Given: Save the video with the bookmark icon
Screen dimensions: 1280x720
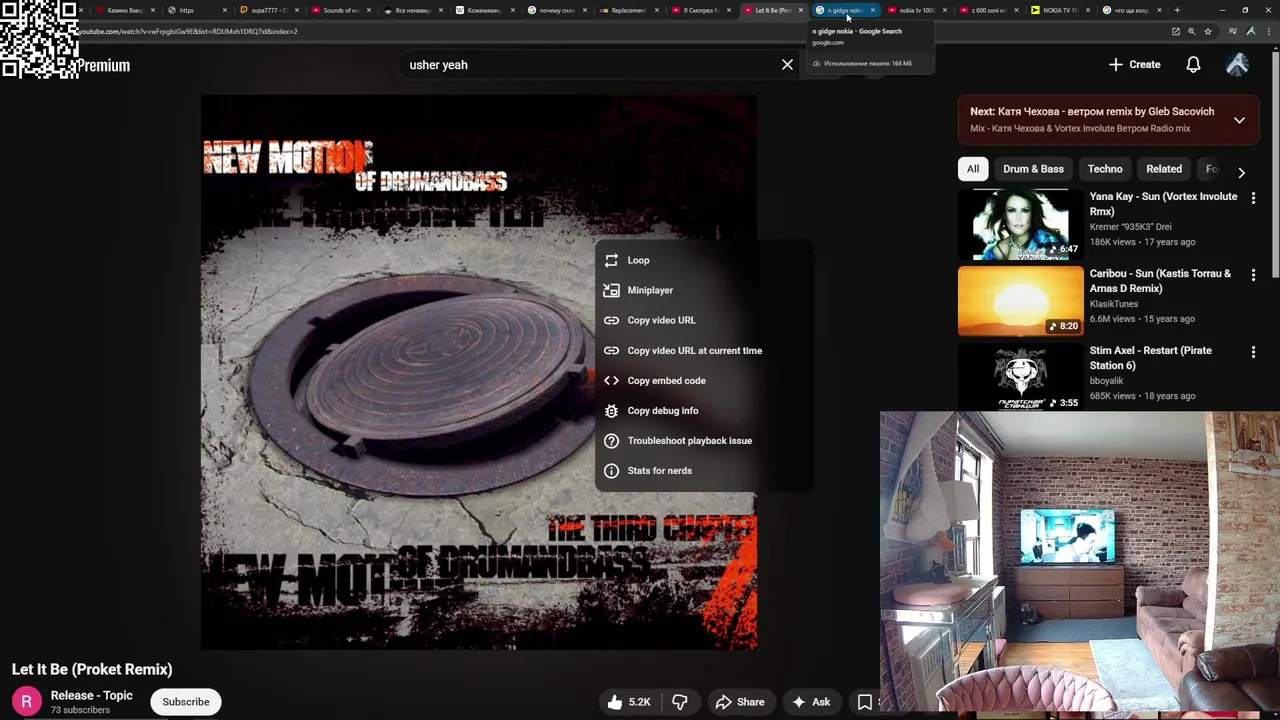Looking at the screenshot, I should tap(865, 702).
